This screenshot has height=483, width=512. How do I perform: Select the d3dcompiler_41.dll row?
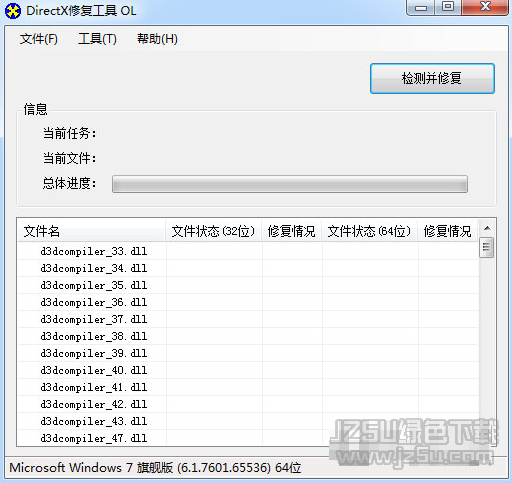tap(248, 387)
